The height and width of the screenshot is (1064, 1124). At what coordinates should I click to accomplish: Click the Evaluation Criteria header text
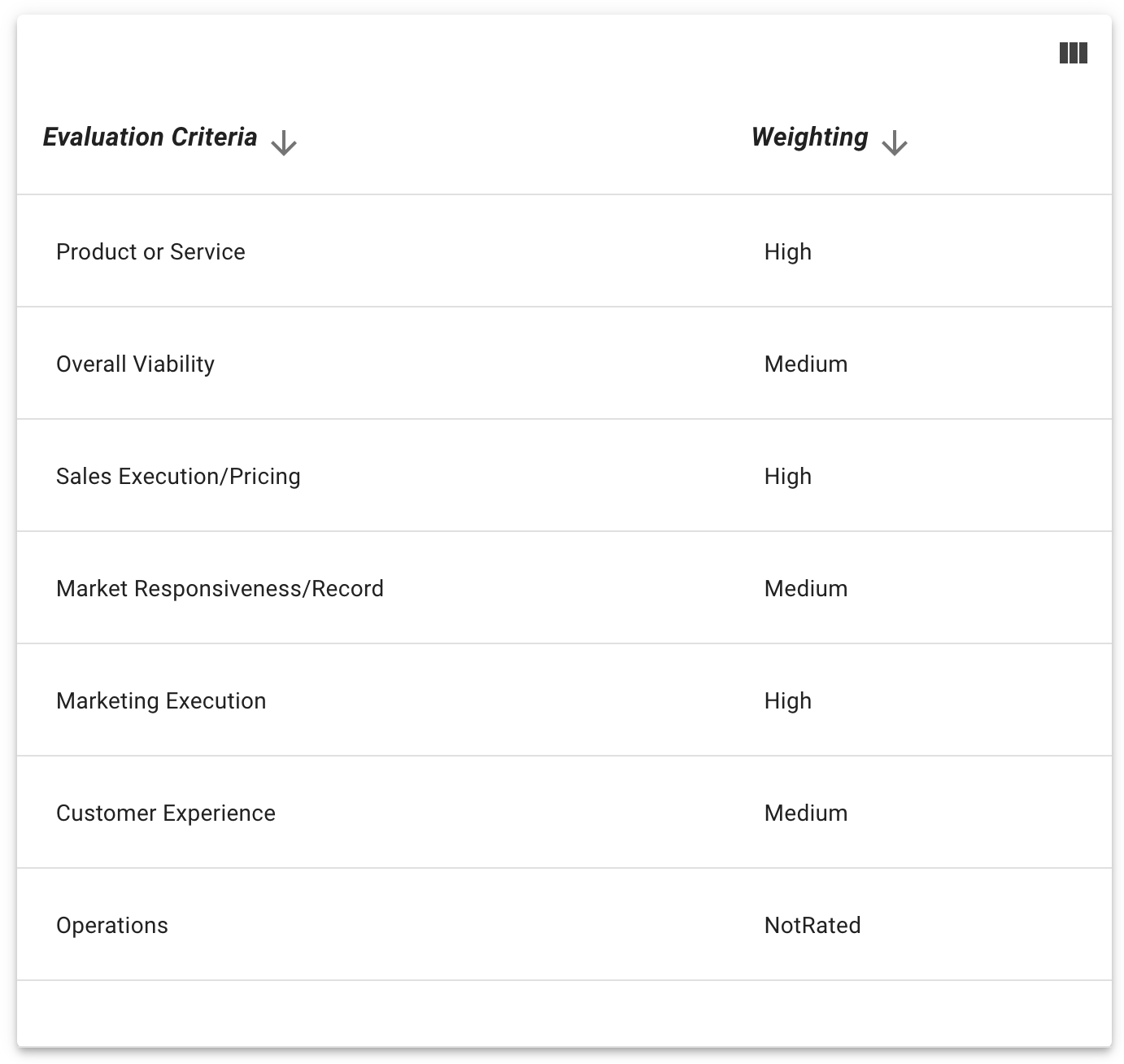click(150, 137)
